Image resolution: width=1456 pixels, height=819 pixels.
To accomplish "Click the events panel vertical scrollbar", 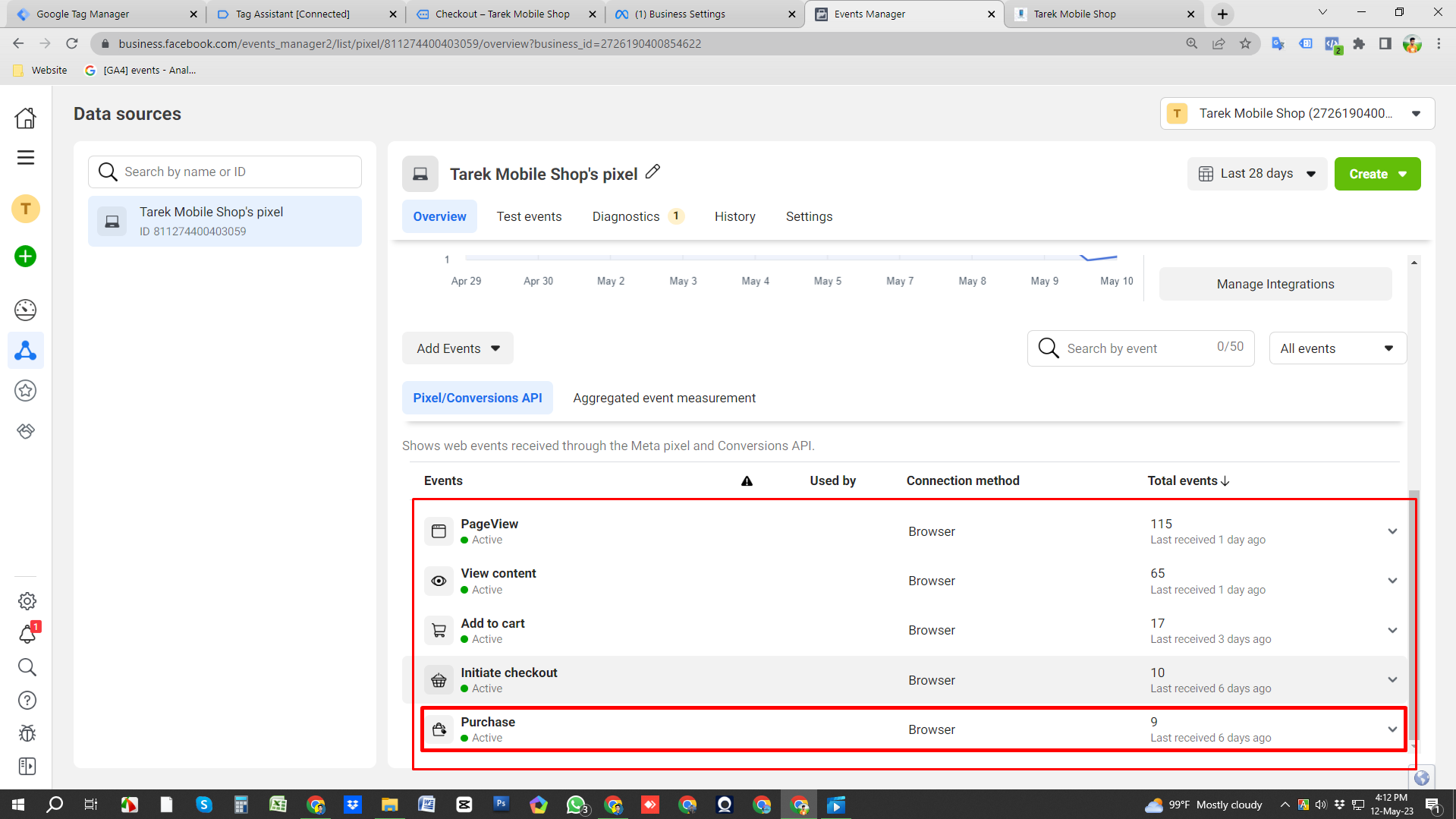I will (1414, 615).
